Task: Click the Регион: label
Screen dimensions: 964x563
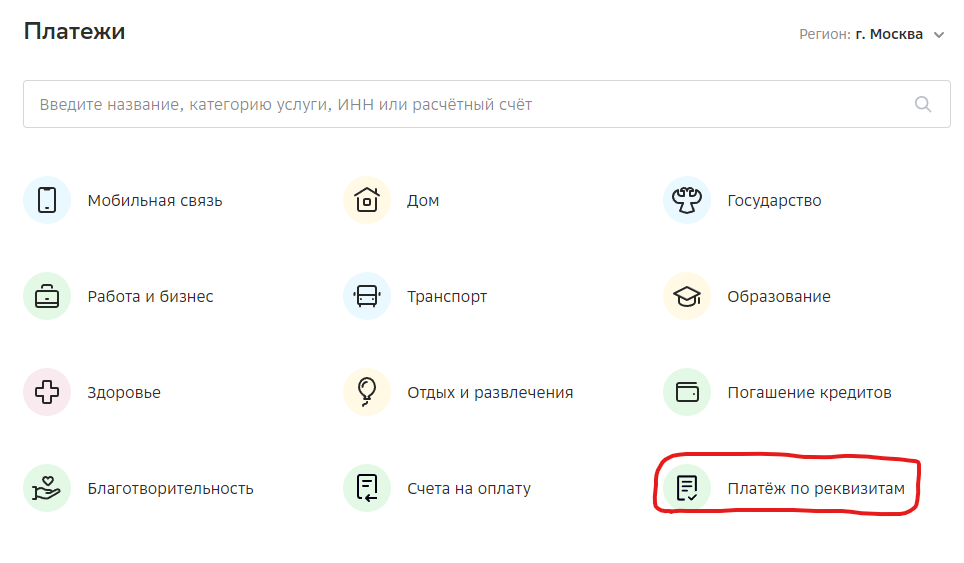Action: 824,34
